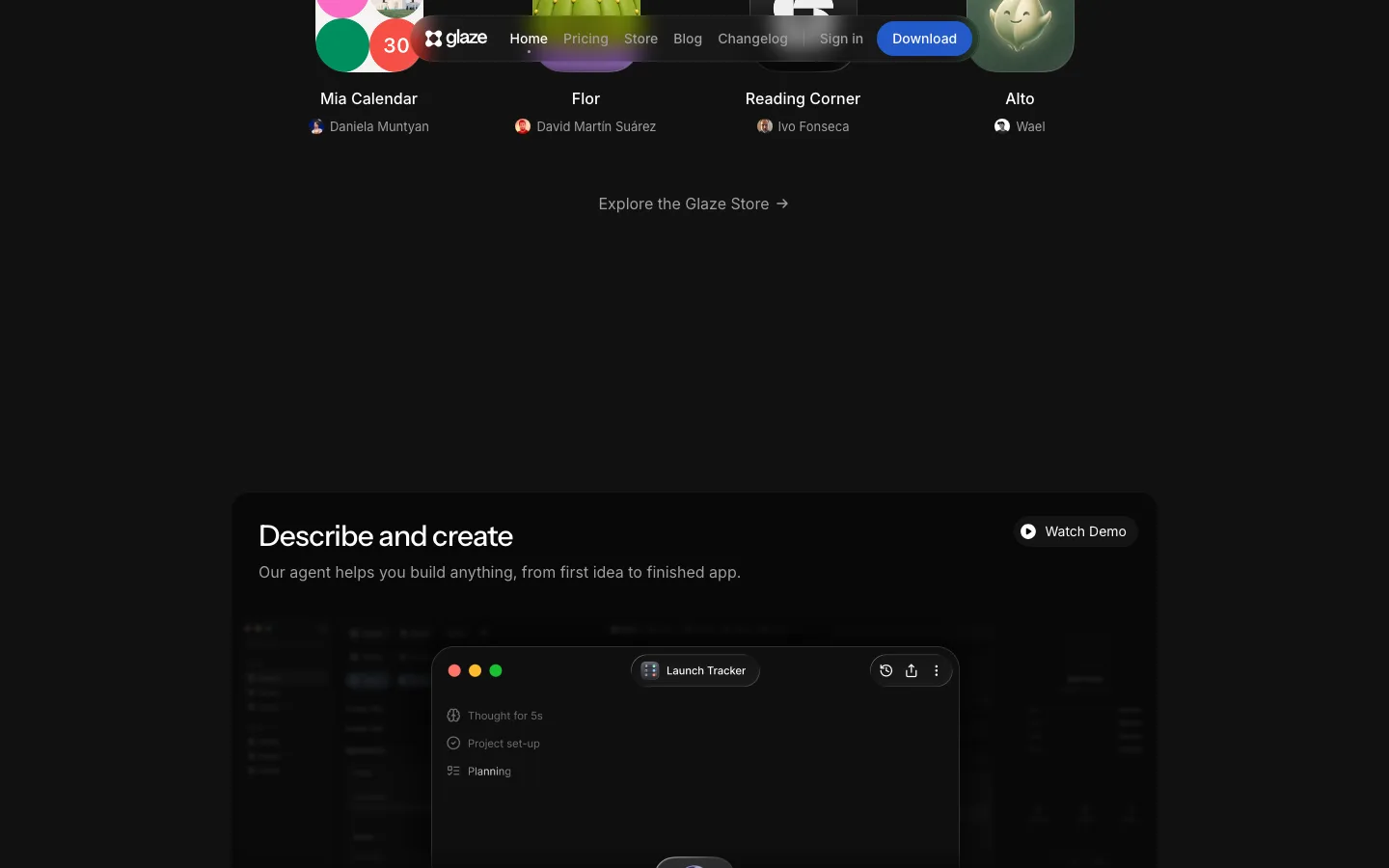The image size is (1389, 868).
Task: Click the glaze logo in the navigation bar
Action: (x=456, y=39)
